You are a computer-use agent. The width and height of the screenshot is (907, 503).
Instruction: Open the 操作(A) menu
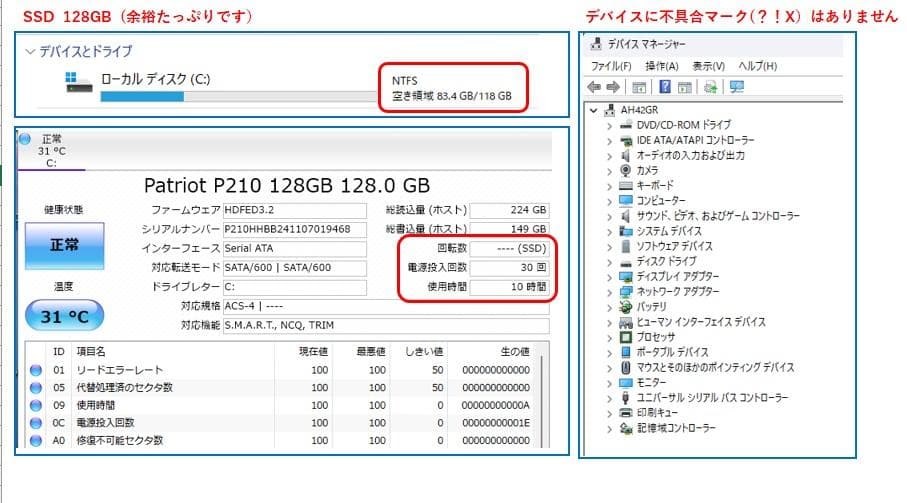coord(662,66)
